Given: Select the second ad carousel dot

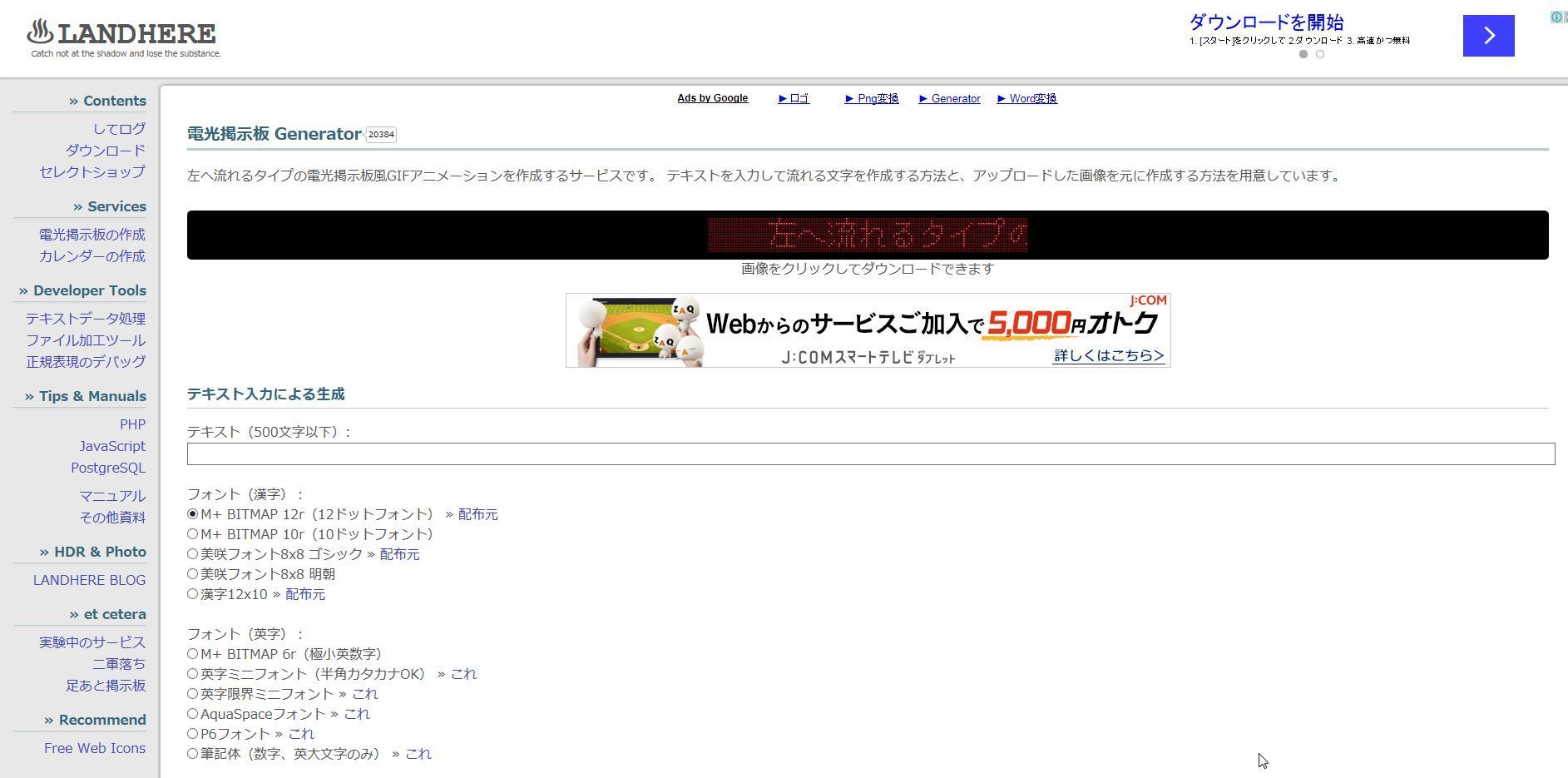Looking at the screenshot, I should pyautogui.click(x=1320, y=54).
